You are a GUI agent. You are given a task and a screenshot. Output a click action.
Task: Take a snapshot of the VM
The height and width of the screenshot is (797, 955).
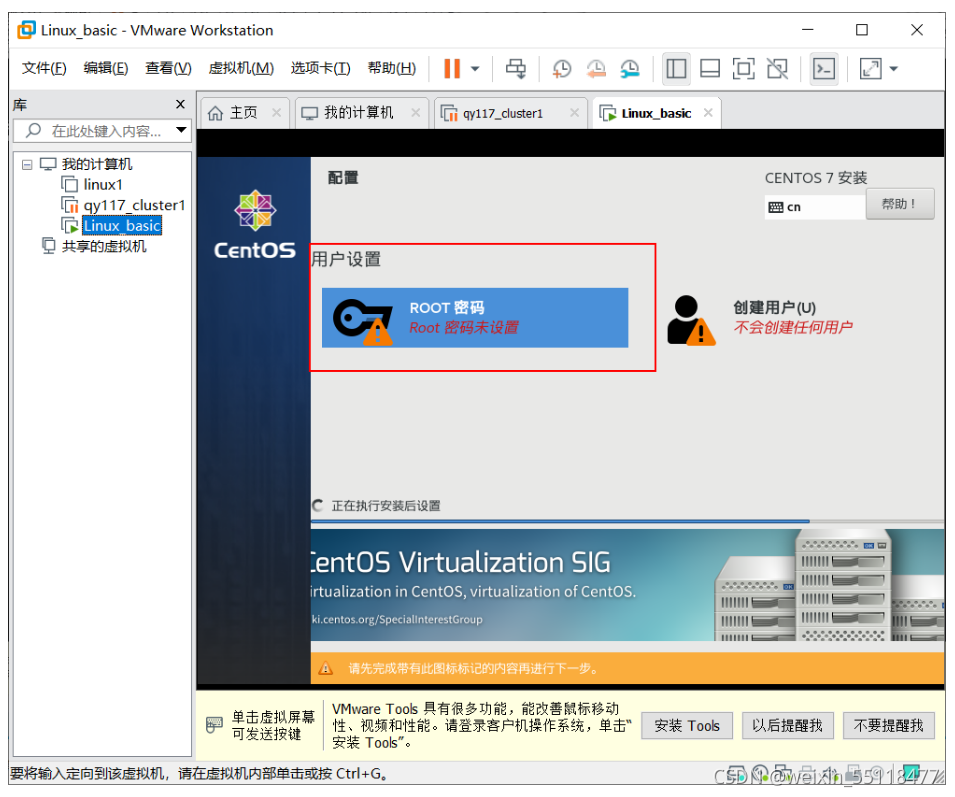click(562, 68)
